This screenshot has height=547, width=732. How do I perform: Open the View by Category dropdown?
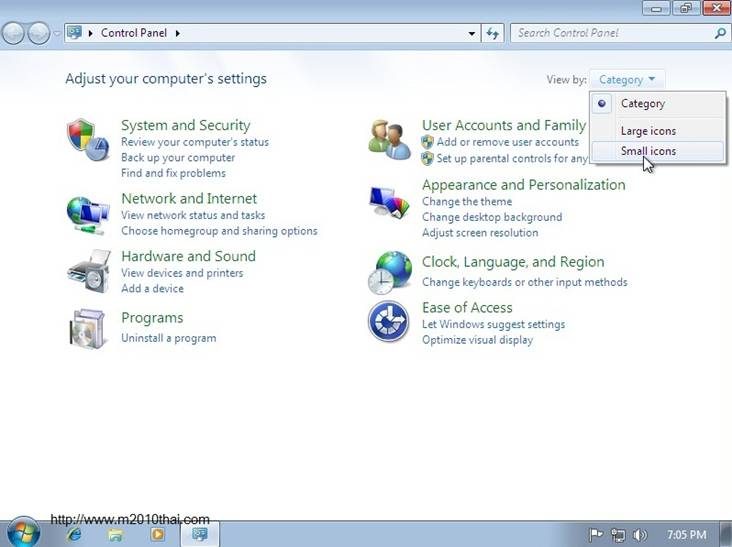point(626,80)
